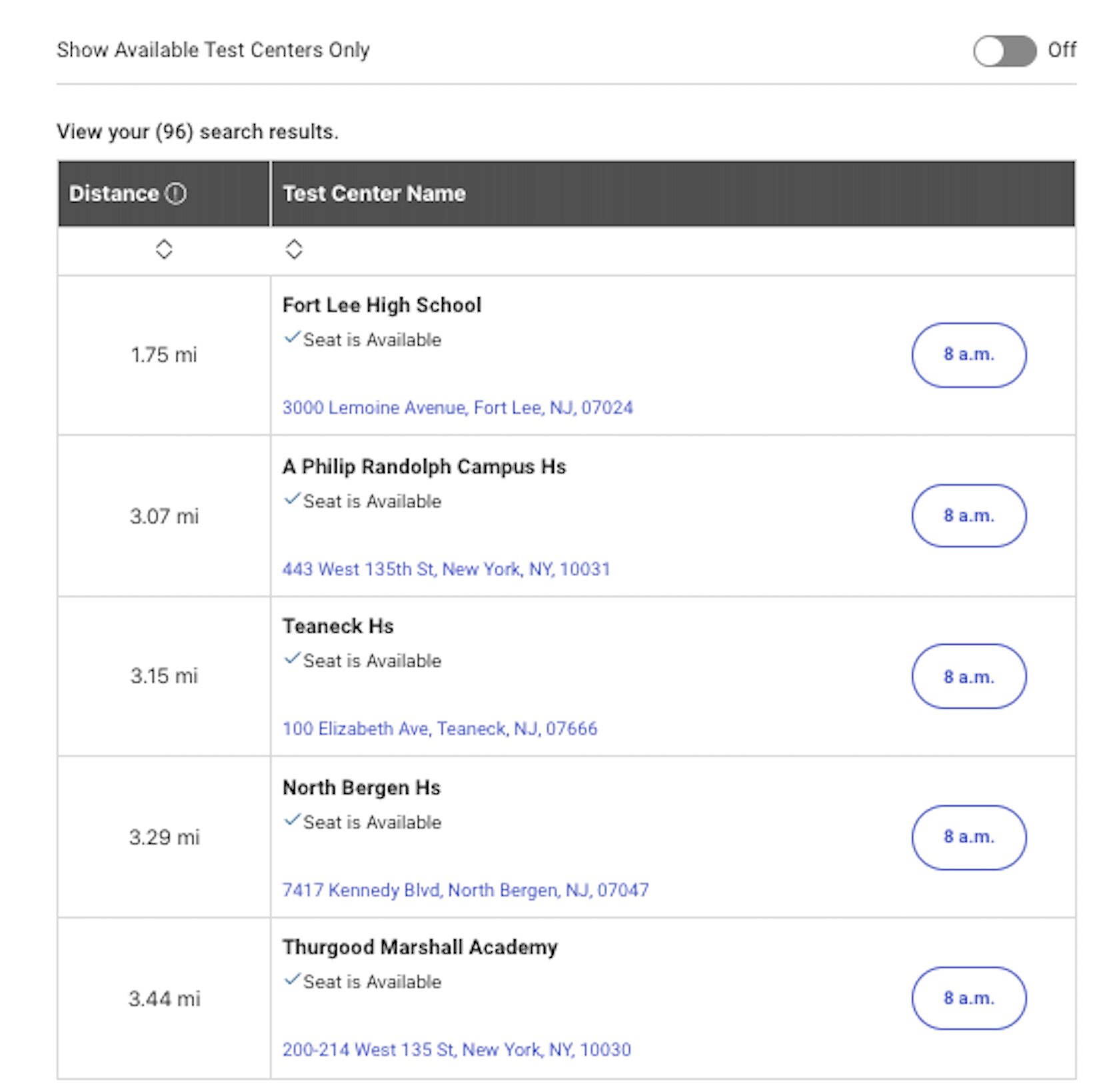Viewport: 1109px width, 1092px height.
Task: Click the Thurgood Marshall Academy name
Action: tap(420, 947)
